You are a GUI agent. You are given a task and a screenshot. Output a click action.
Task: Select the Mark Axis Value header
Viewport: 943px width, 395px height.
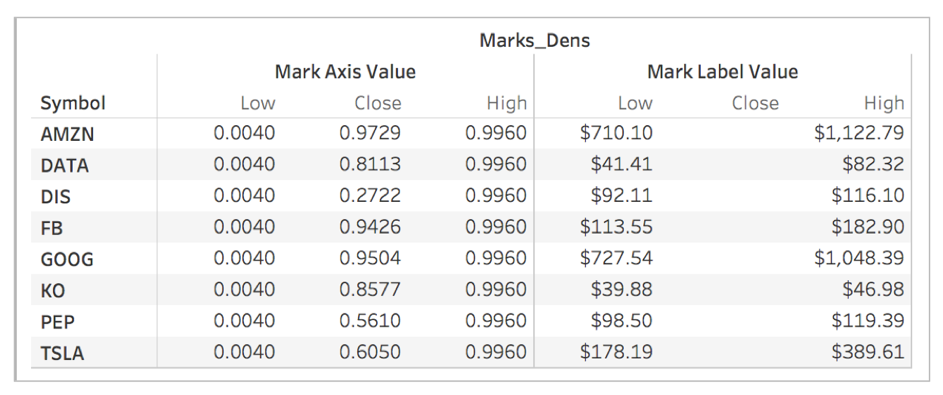pos(345,72)
